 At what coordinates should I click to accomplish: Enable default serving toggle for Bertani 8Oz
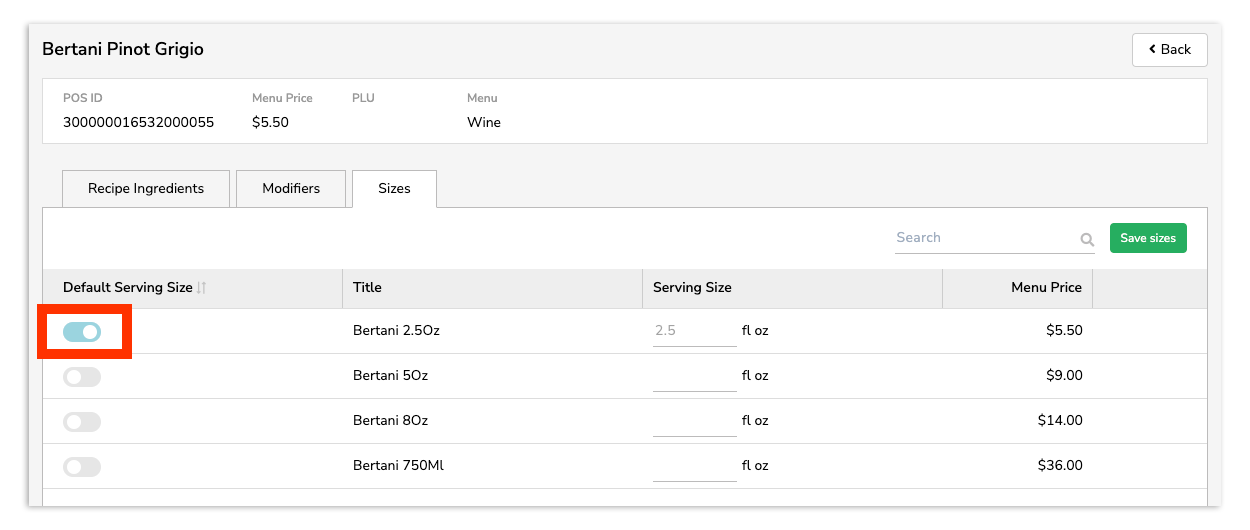point(82,422)
